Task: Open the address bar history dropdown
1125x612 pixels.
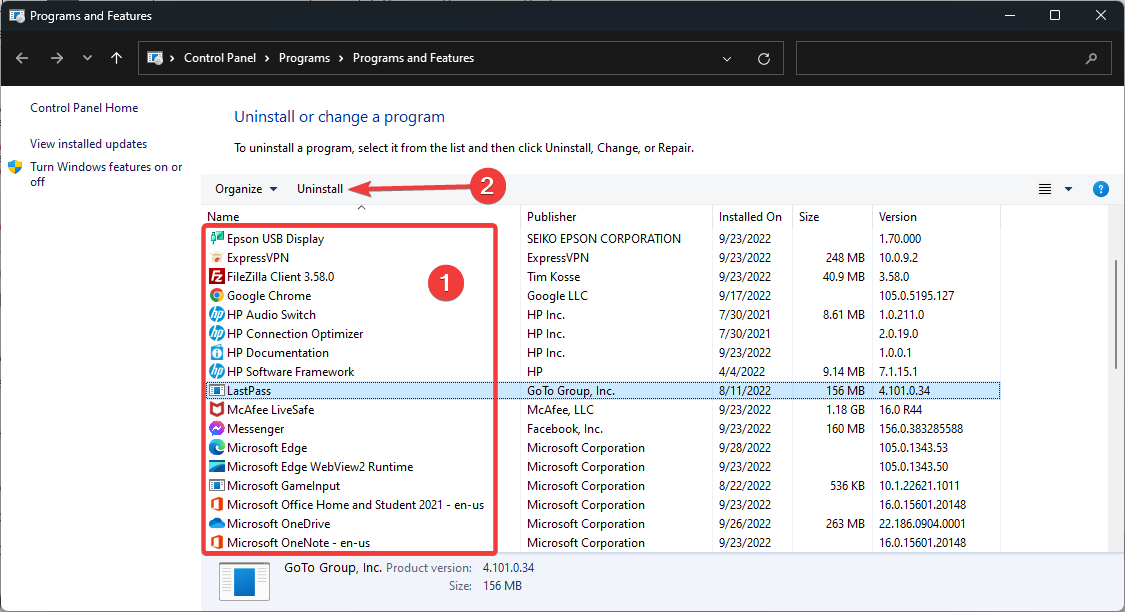Action: point(727,59)
